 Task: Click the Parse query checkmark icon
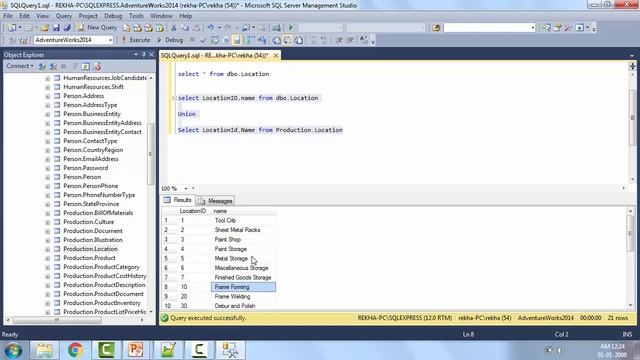203,40
